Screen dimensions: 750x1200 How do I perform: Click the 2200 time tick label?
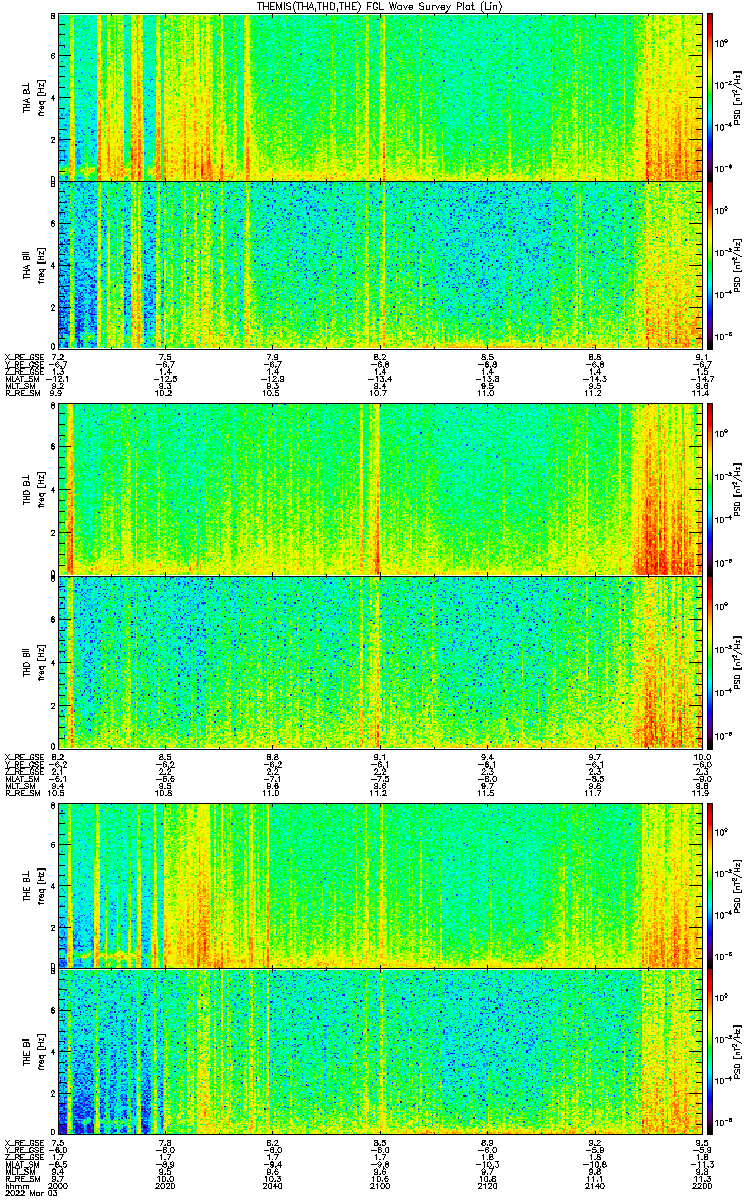(x=700, y=1186)
